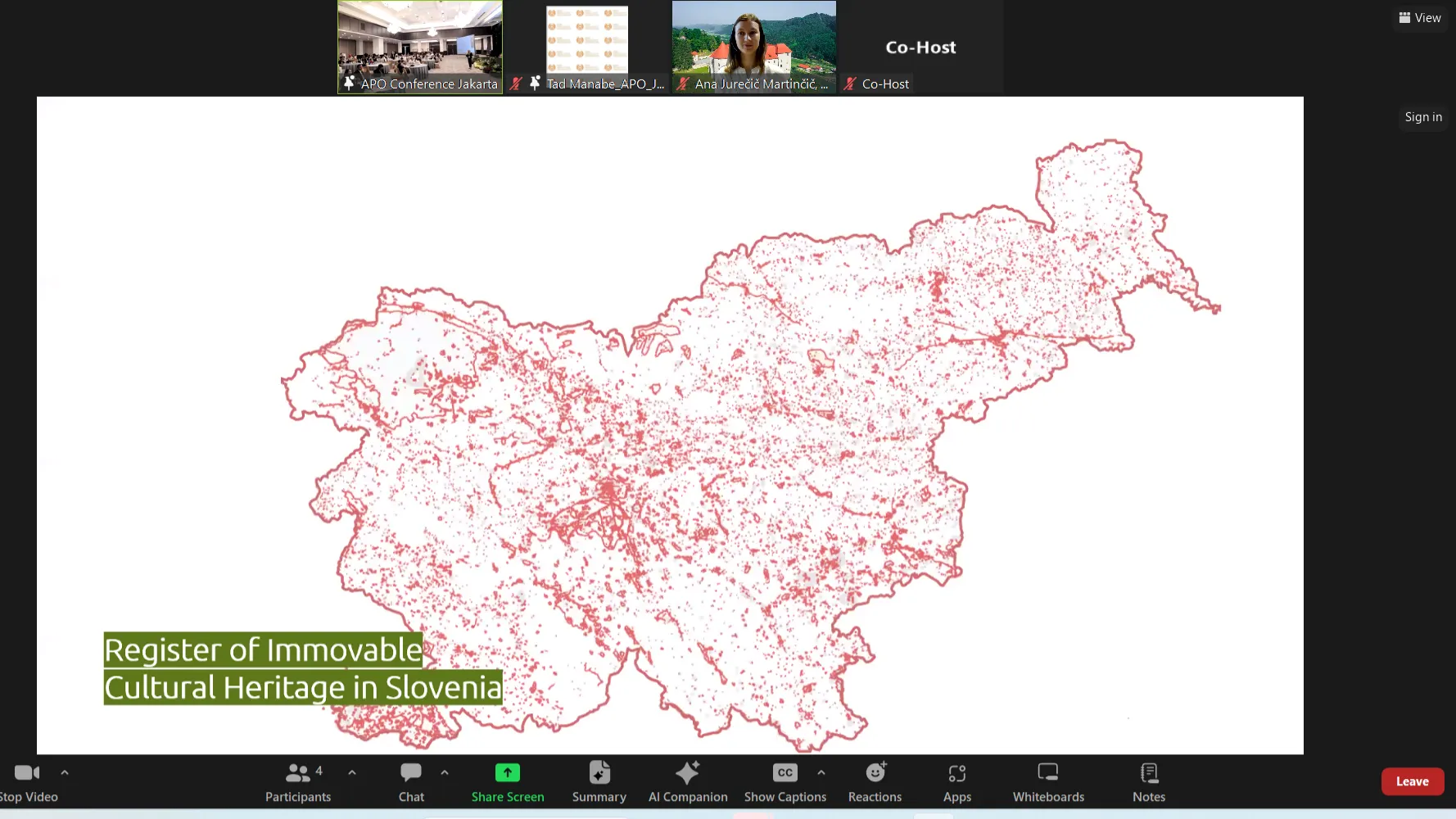The height and width of the screenshot is (819, 1456).
Task: Expand the captions options caret
Action: 821,772
